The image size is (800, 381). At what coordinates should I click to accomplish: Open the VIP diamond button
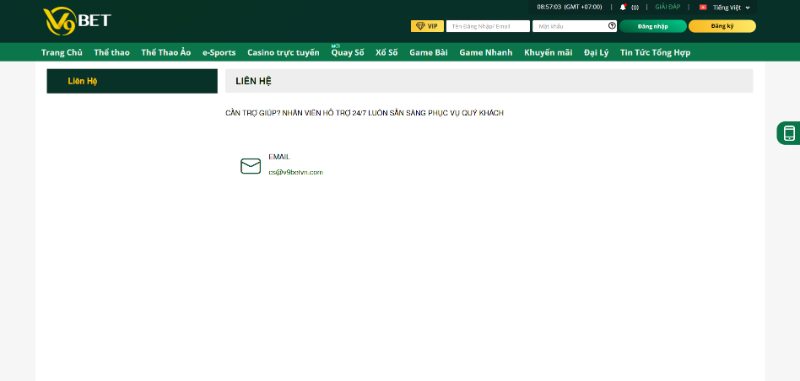pyautogui.click(x=427, y=26)
